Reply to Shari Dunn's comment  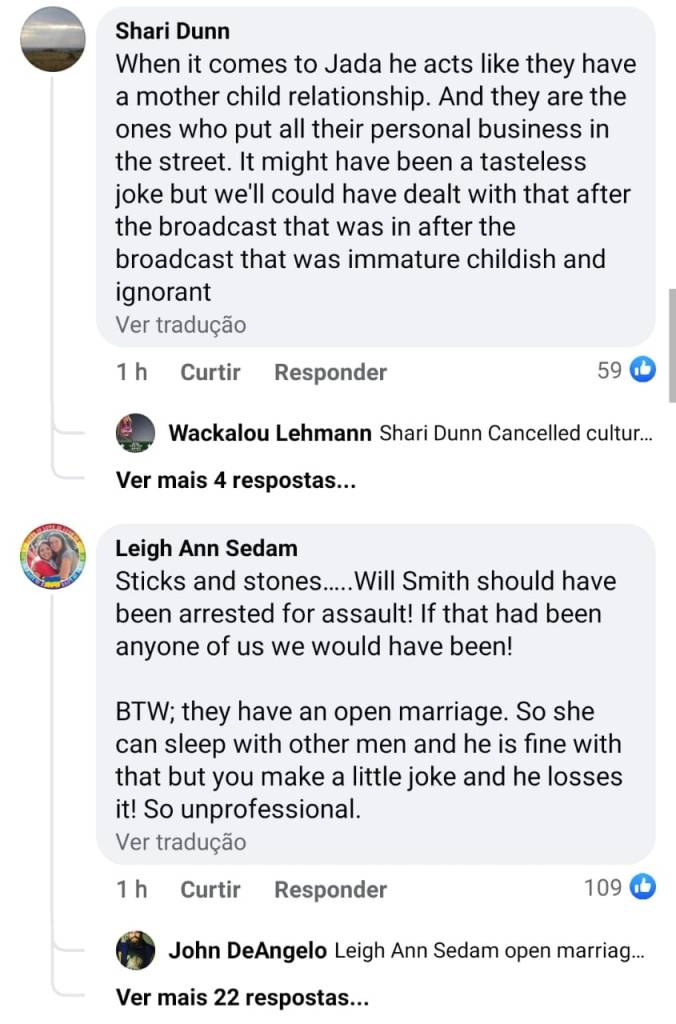click(x=330, y=372)
